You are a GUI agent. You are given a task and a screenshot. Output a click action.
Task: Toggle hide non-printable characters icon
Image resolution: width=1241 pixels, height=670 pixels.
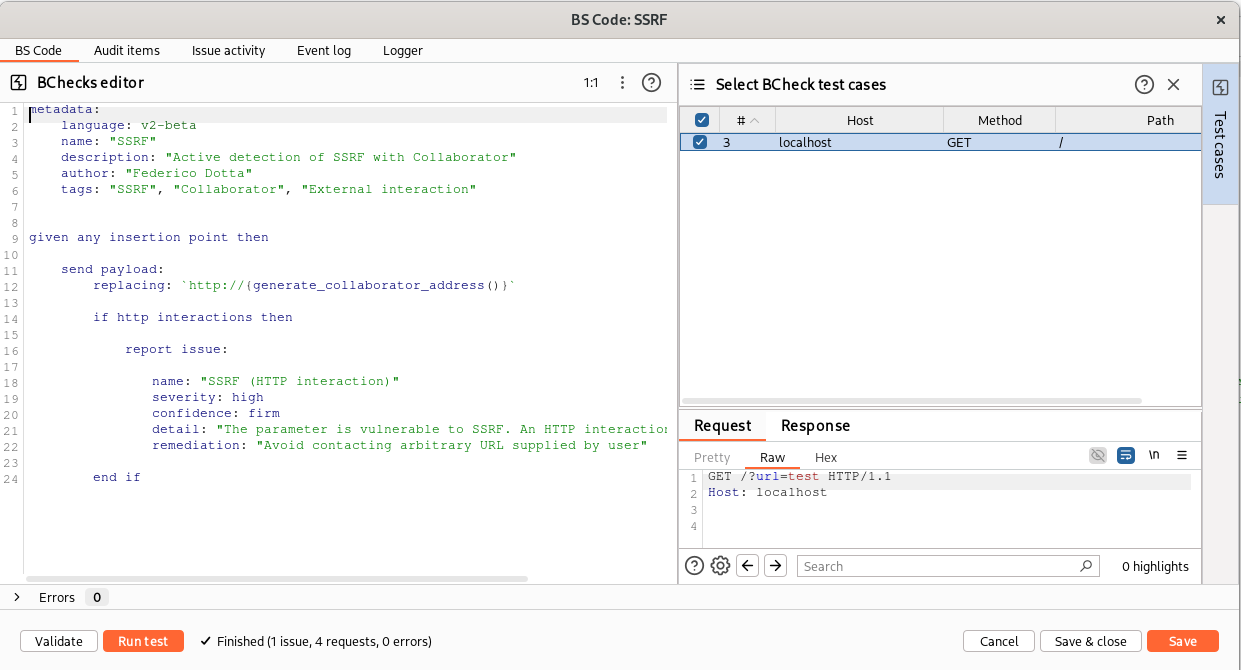[x=1098, y=456]
